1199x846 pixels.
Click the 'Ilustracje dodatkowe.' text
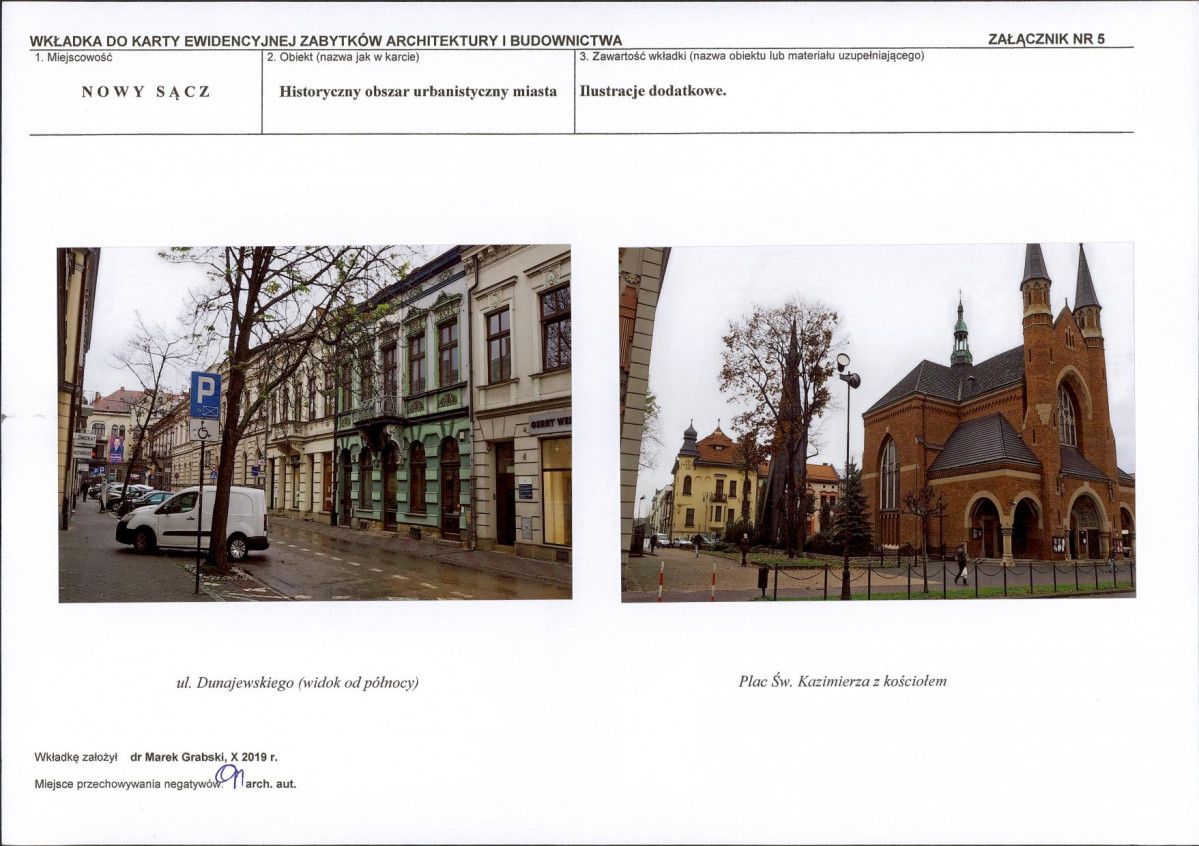click(653, 91)
